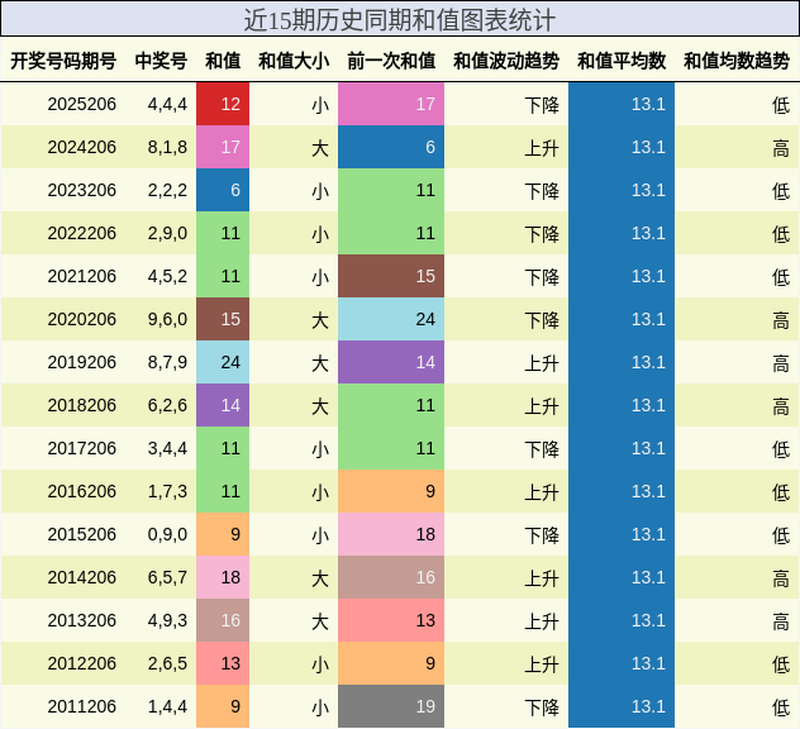This screenshot has height=729, width=800.
Task: Select winning numbers 9,6,0
Action: click(x=167, y=319)
